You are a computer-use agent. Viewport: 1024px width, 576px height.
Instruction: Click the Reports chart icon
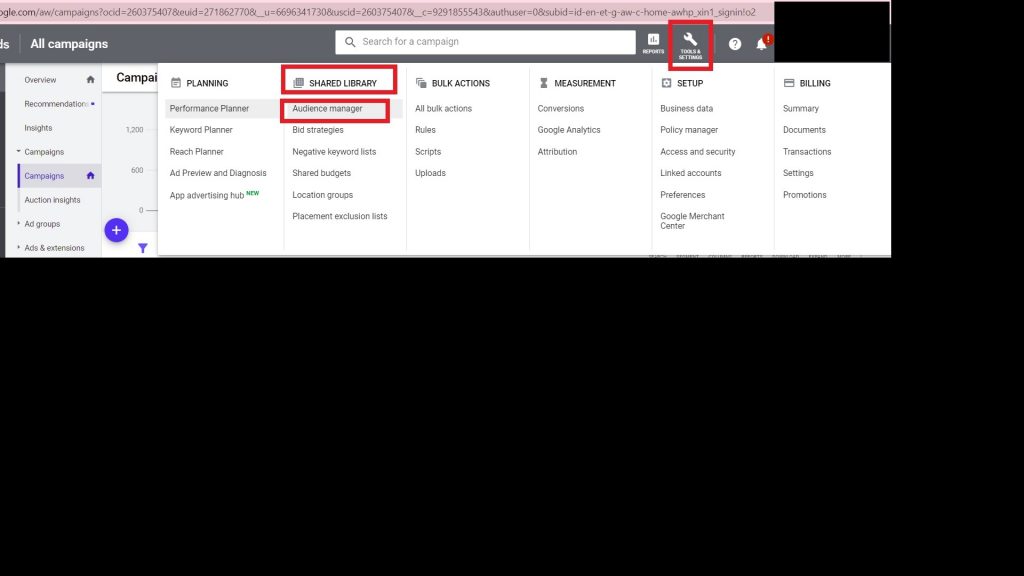click(653, 43)
